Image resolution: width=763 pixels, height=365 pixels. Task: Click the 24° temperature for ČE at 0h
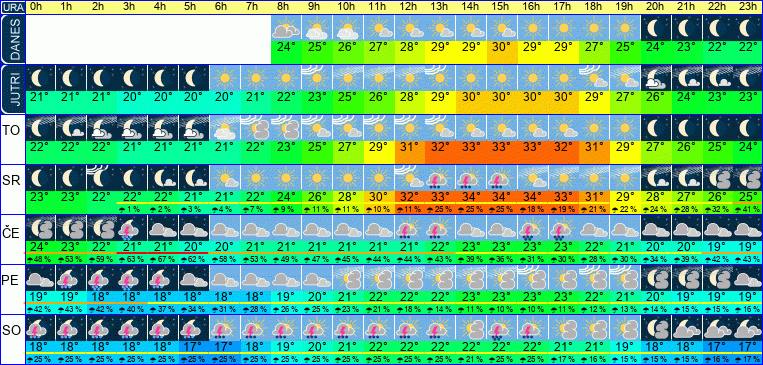[40, 247]
